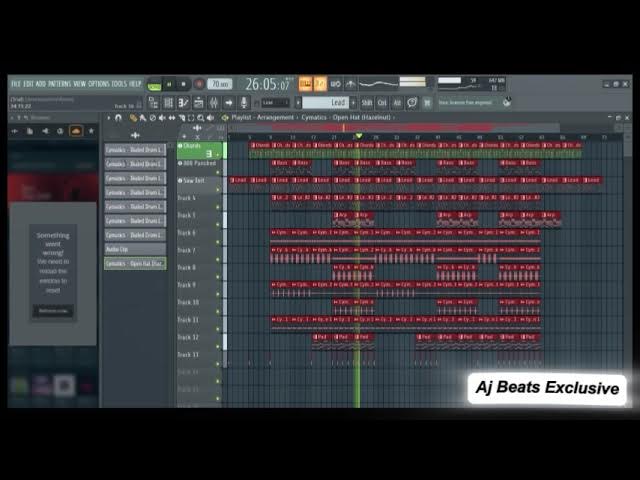This screenshot has width=640, height=480.
Task: Select the Cymatics - Open Hat picker item
Action: coord(135,264)
